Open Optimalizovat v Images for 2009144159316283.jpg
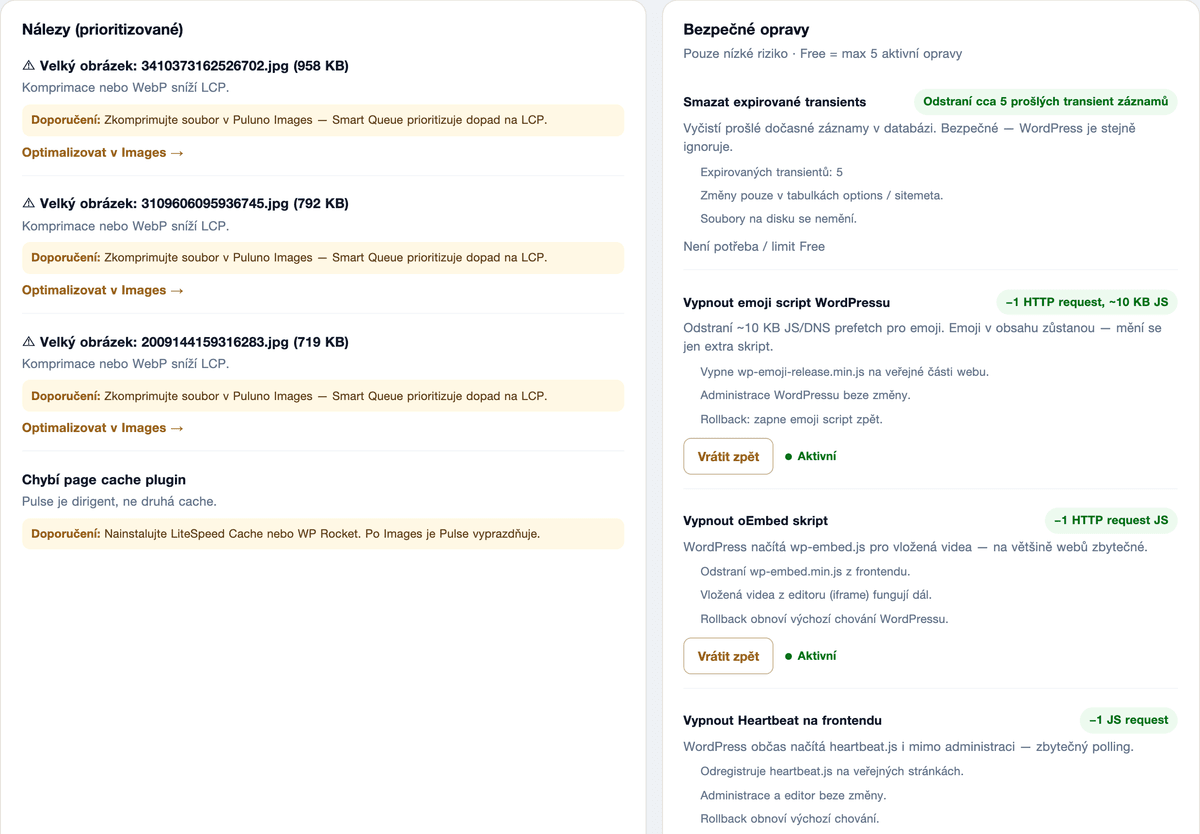The image size is (1200, 834). point(103,428)
